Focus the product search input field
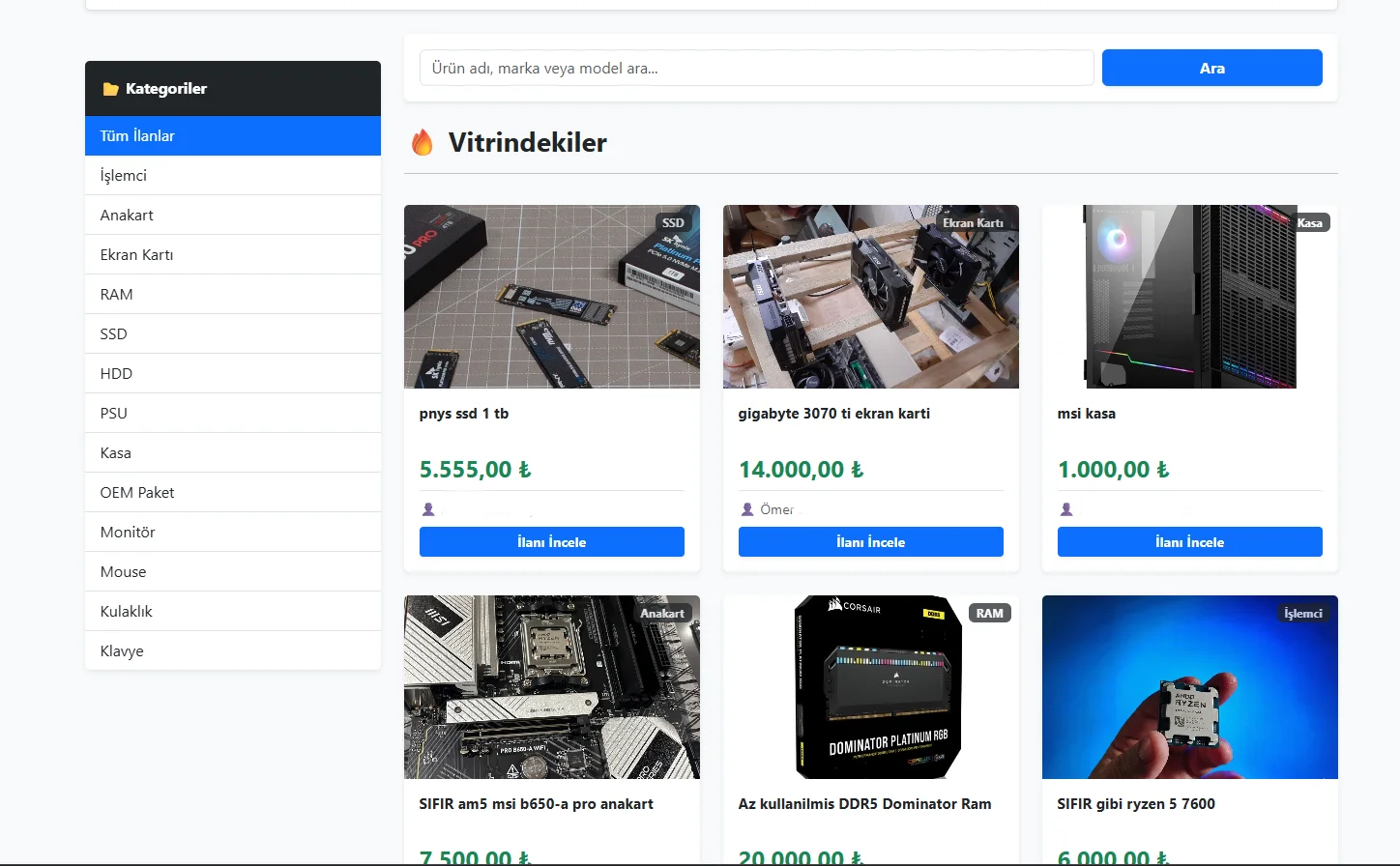This screenshot has height=866, width=1400. tap(756, 68)
